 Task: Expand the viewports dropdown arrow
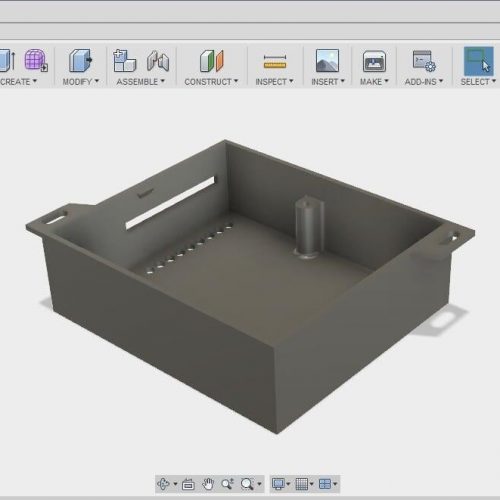[x=335, y=484]
